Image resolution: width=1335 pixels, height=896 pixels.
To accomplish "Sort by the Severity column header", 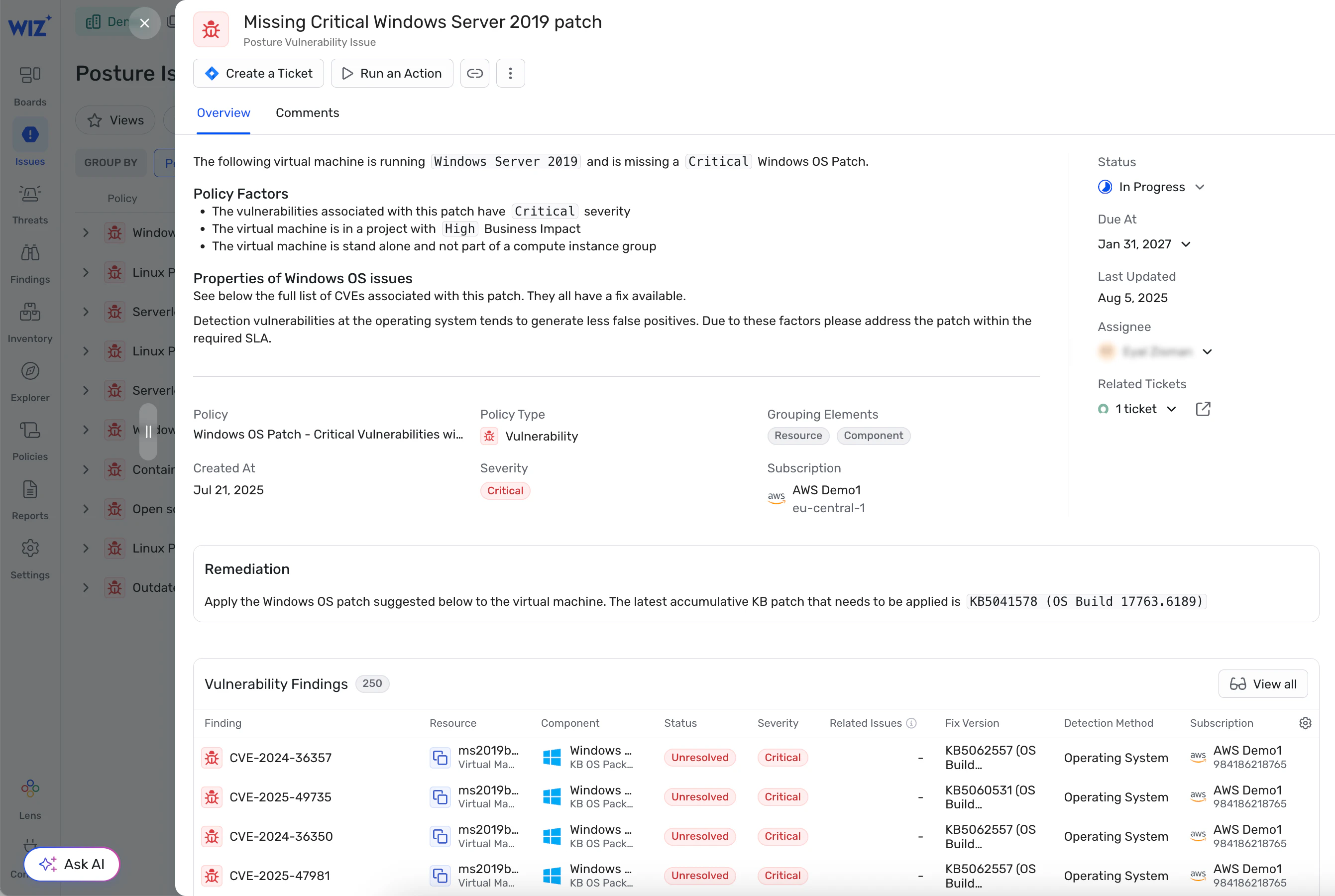I will (778, 723).
